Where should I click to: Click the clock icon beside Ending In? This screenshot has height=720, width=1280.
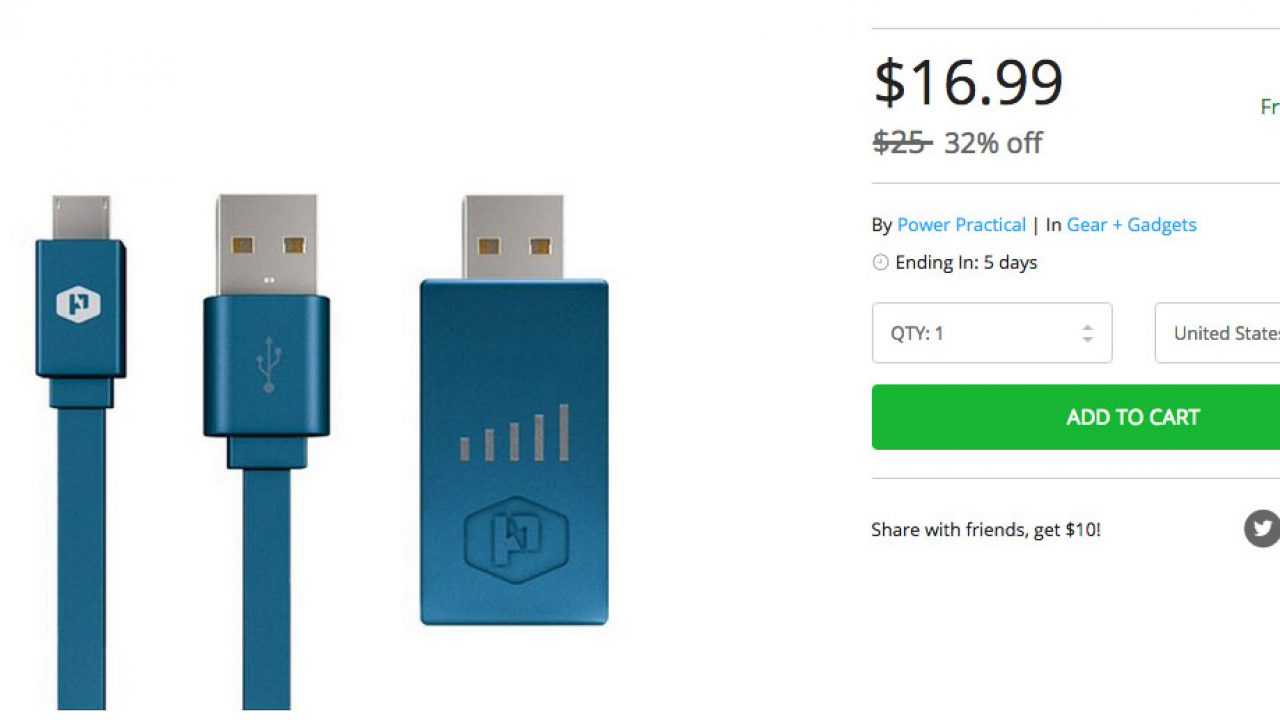click(x=880, y=263)
